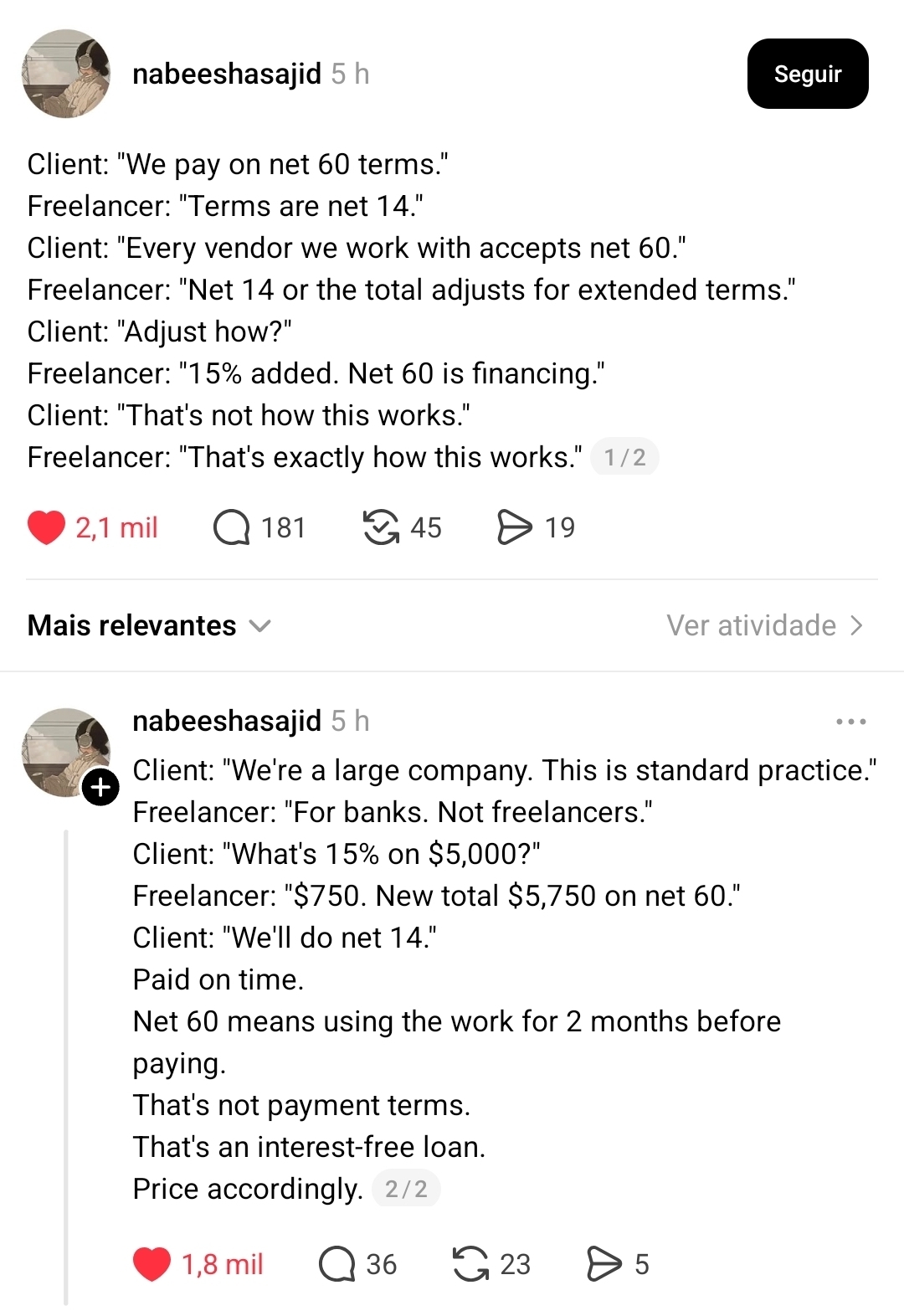904x1316 pixels.
Task: Tap the arrow next to Ver atividade
Action: pos(856,625)
